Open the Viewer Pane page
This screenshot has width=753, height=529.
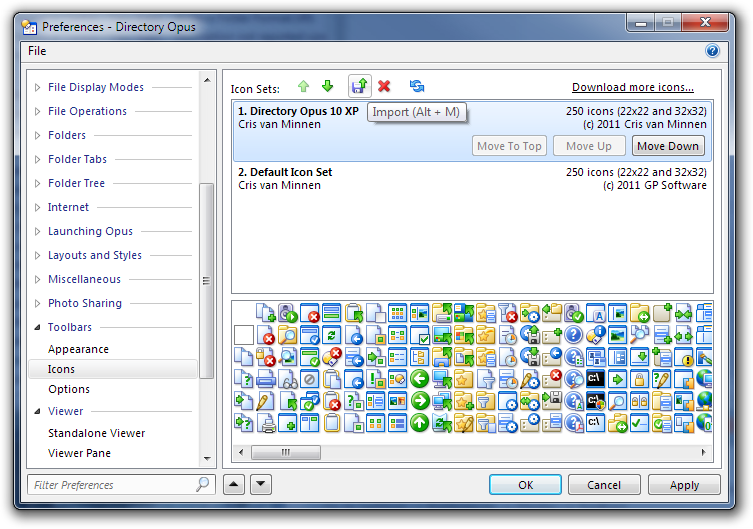(79, 453)
